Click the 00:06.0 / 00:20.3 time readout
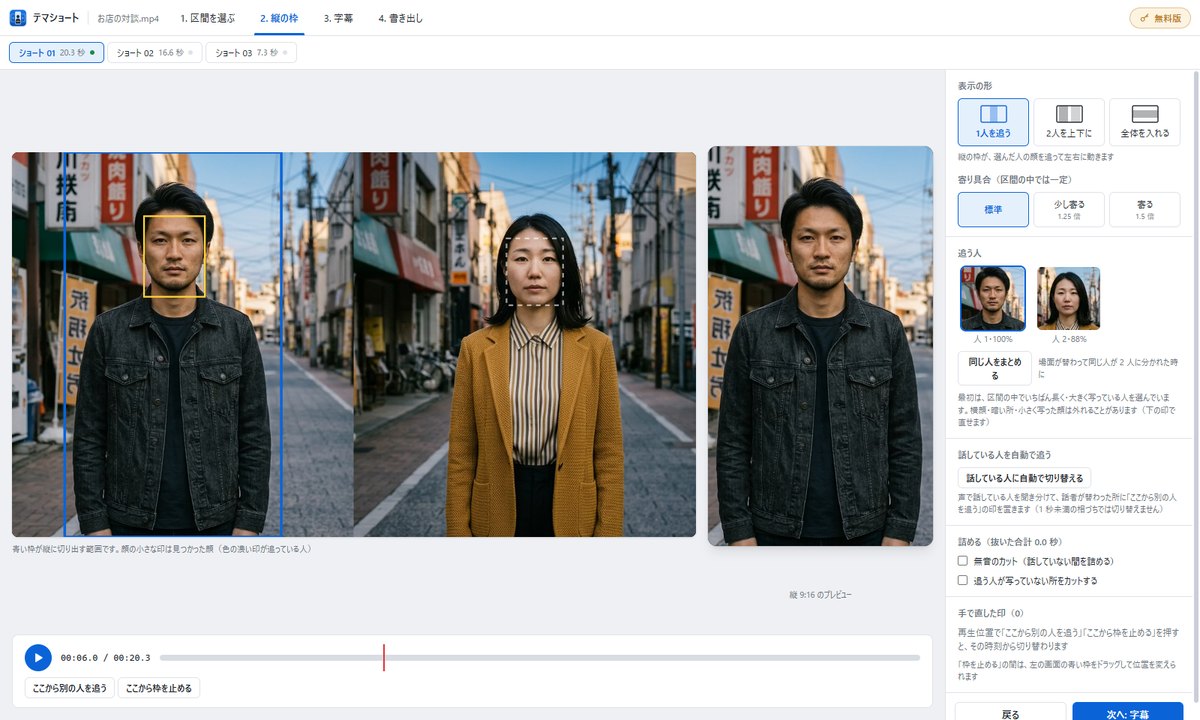 point(105,657)
